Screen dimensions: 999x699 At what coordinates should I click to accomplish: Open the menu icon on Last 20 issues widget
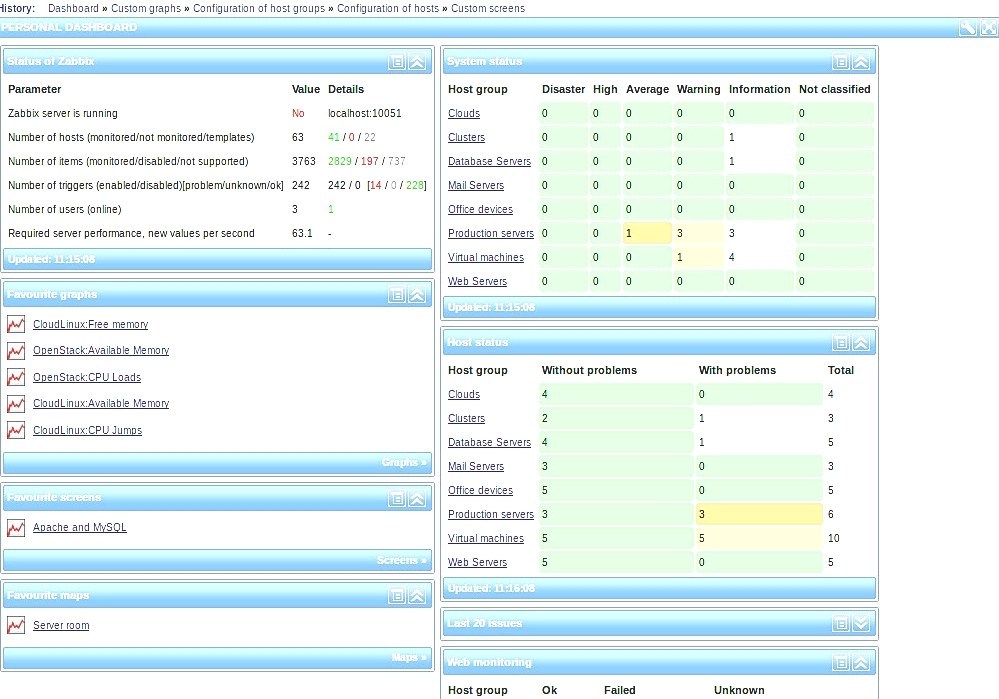[x=841, y=622]
